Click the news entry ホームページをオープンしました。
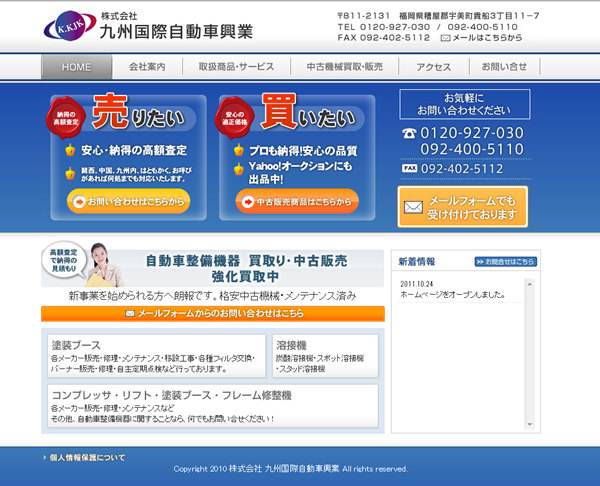600x486 pixels. coord(452,295)
